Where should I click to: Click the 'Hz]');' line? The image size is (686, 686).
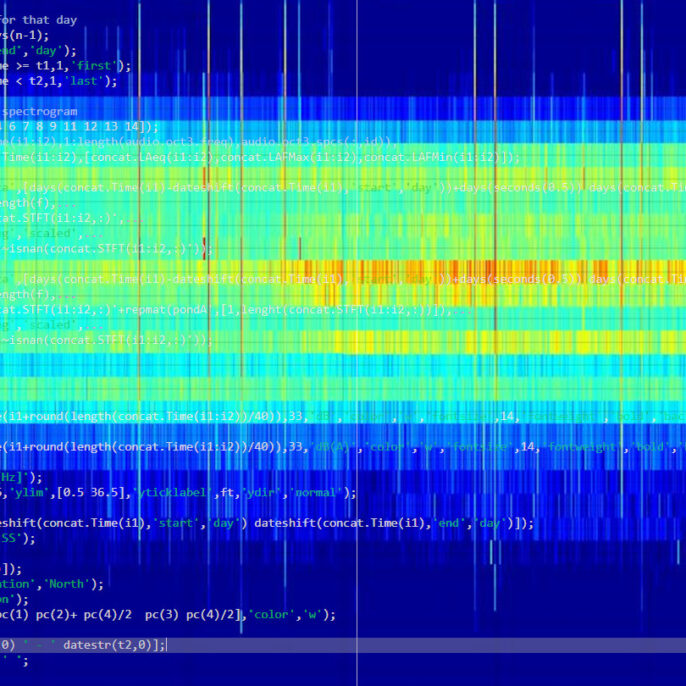[21, 477]
